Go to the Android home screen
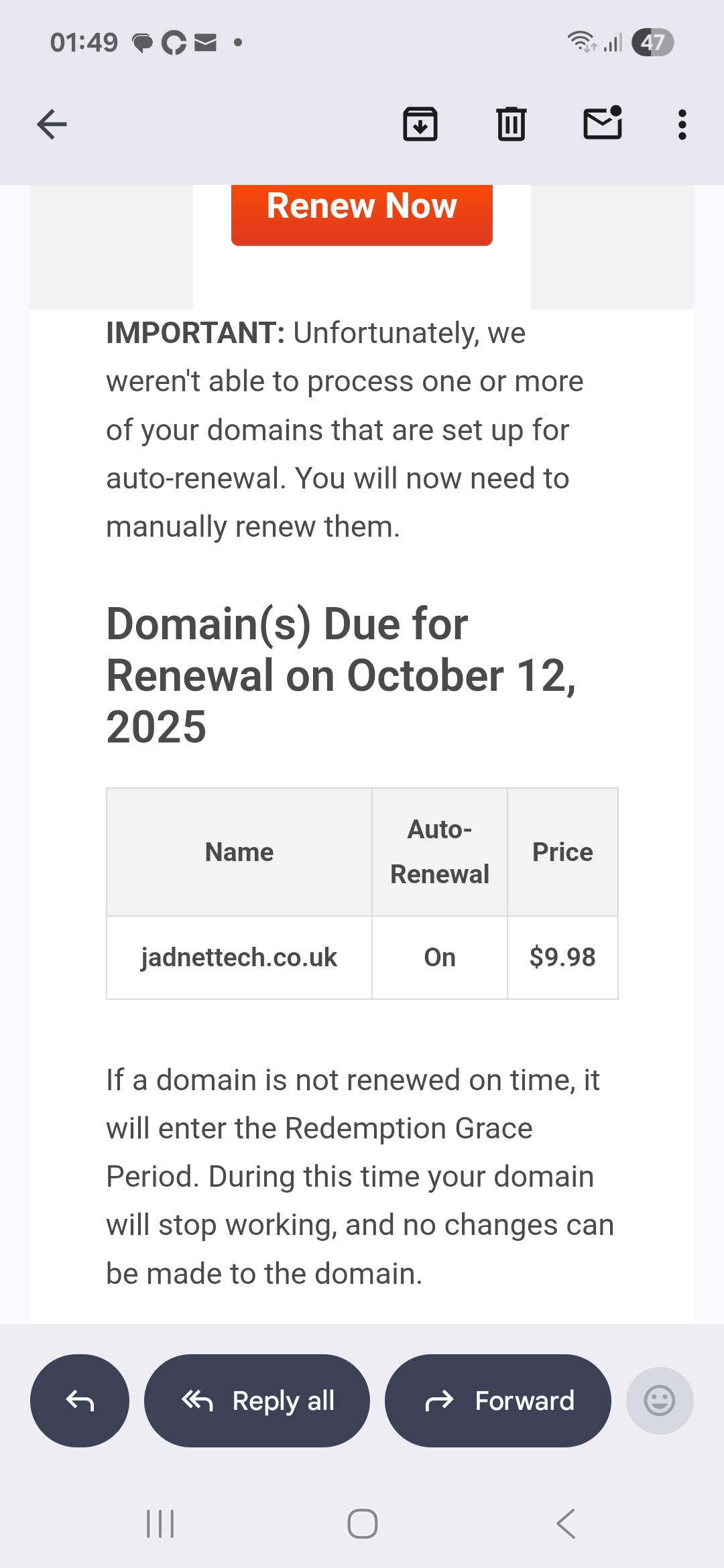Image resolution: width=724 pixels, height=1568 pixels. 362,1524
